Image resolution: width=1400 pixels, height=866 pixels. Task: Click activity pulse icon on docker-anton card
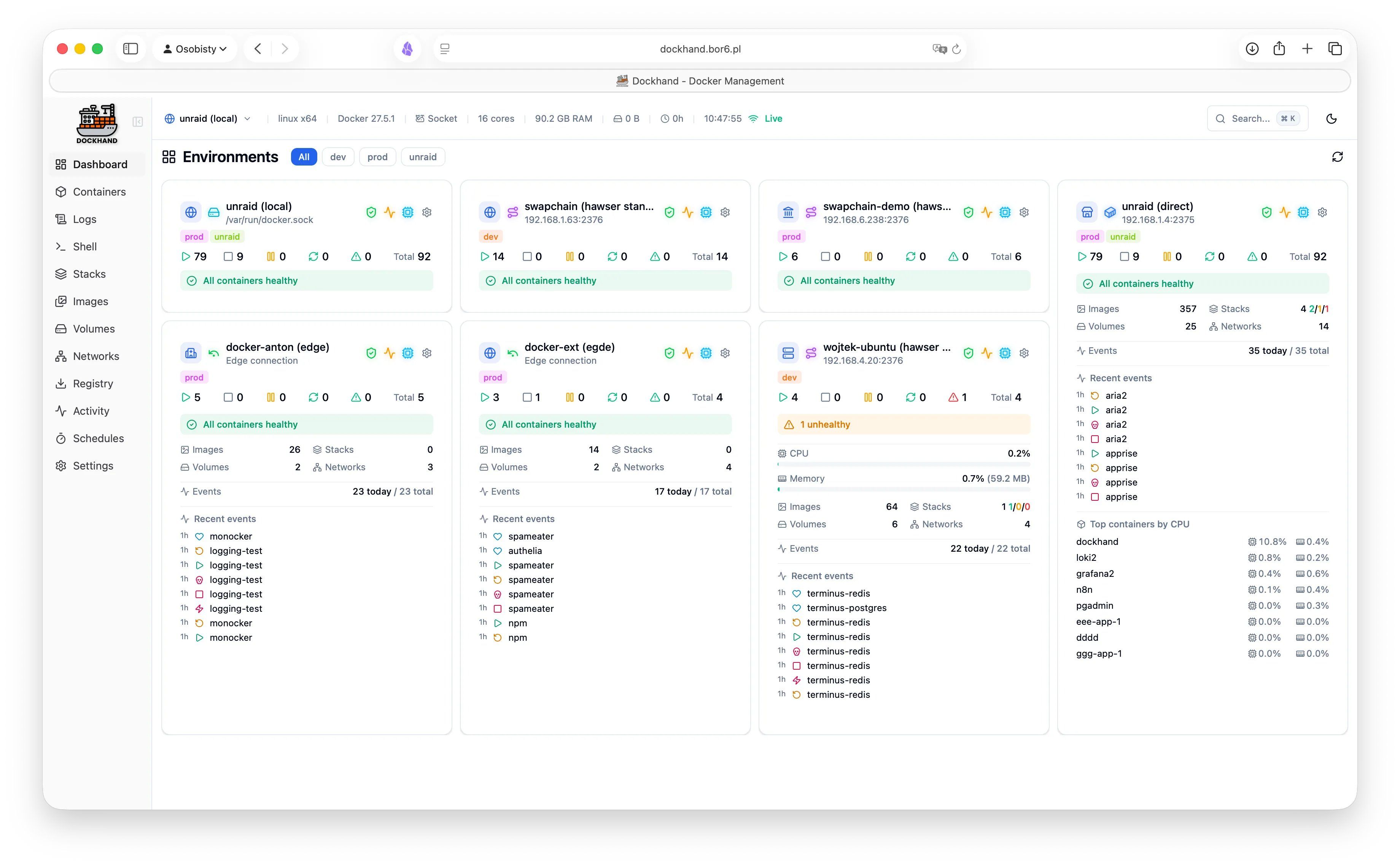coord(389,353)
